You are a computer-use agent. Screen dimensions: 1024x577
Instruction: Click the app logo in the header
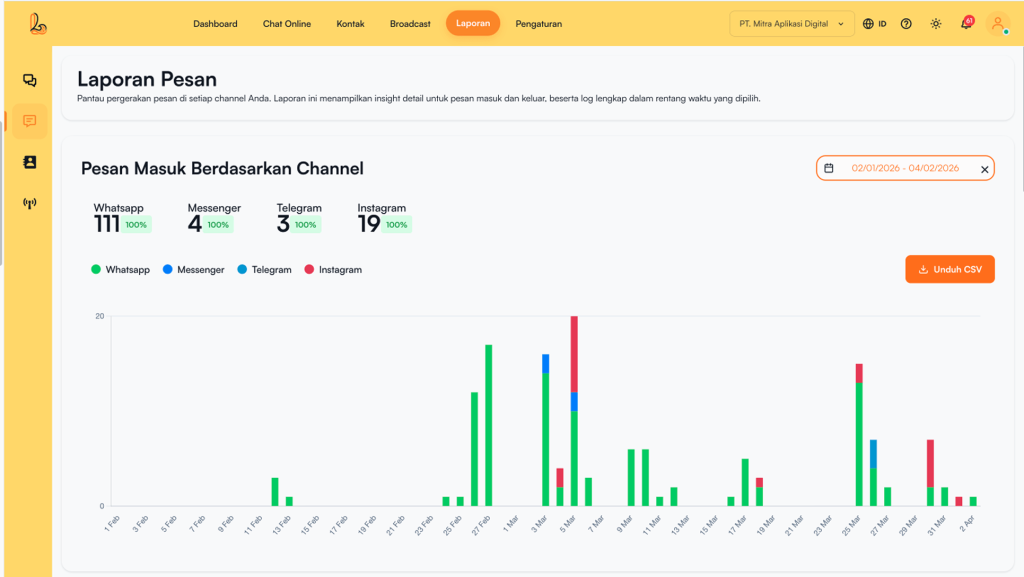pyautogui.click(x=38, y=23)
